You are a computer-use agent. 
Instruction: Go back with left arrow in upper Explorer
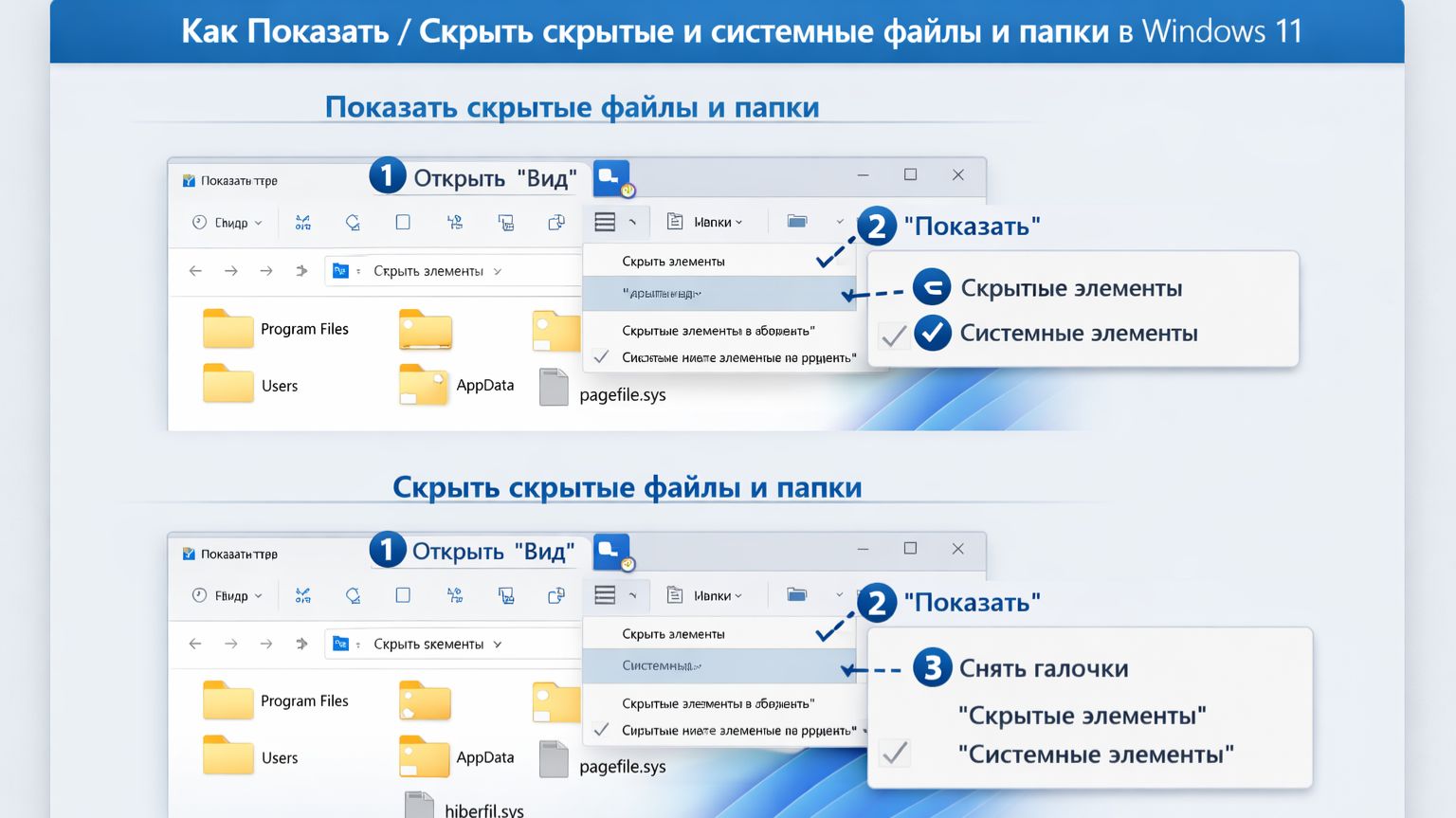pyautogui.click(x=195, y=271)
